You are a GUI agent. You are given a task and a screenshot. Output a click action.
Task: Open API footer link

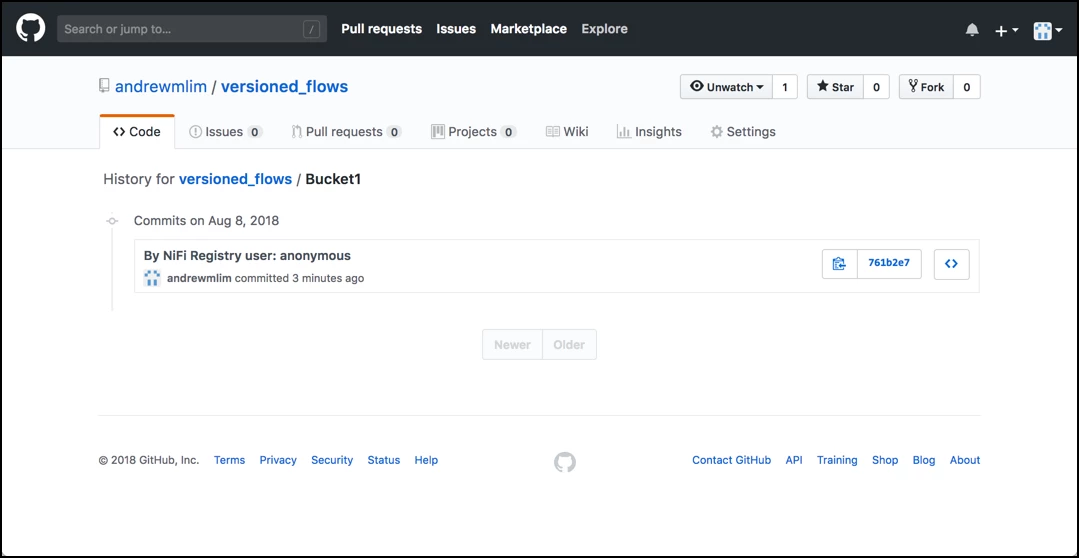pos(794,460)
